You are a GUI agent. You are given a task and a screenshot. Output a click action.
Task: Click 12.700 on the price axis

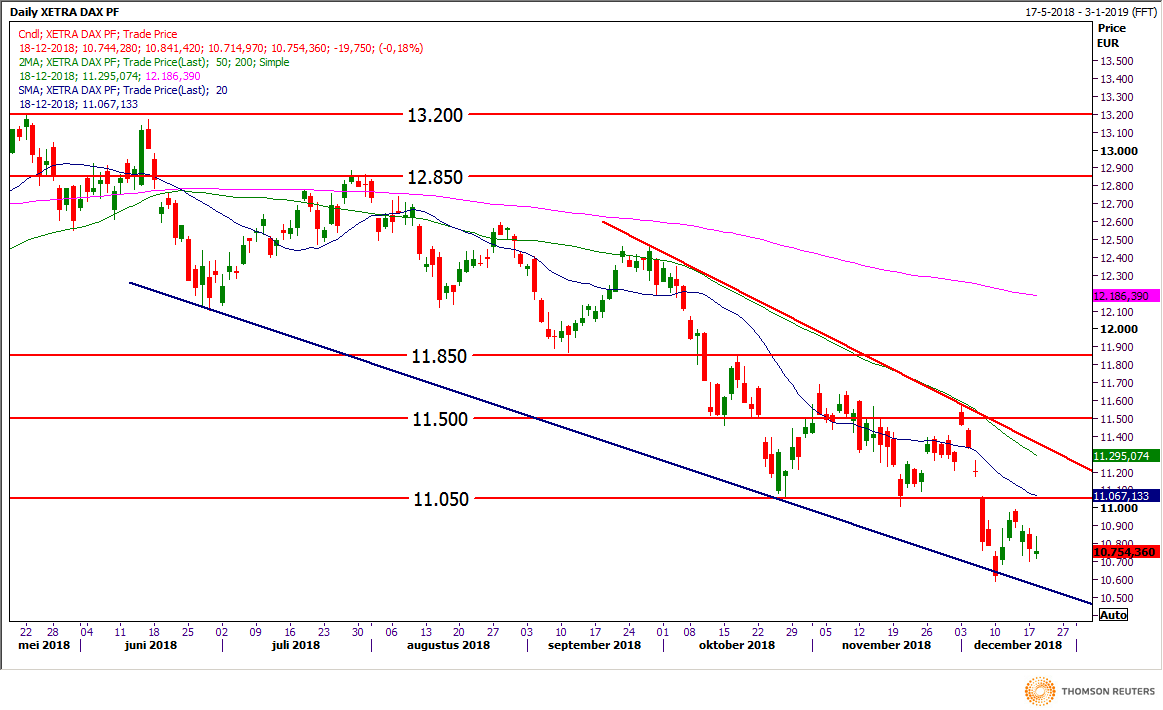1116,204
